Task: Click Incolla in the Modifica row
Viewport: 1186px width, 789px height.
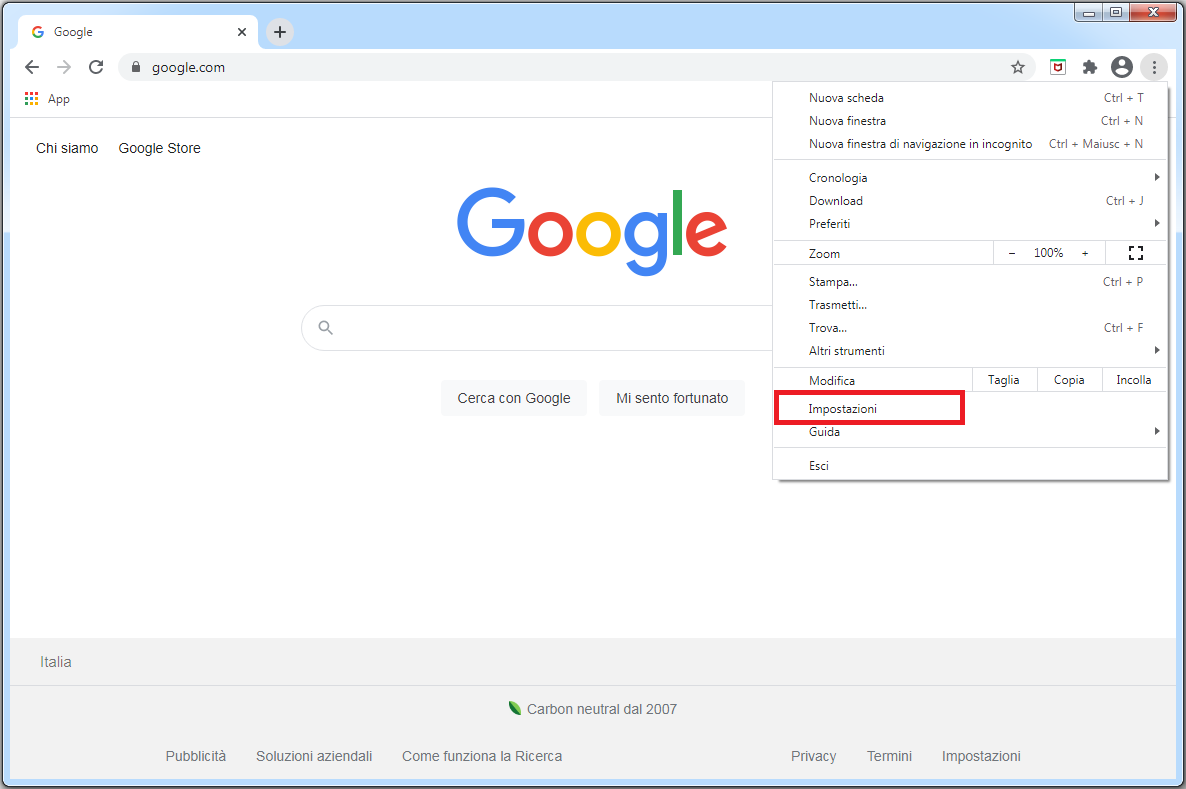Action: pyautogui.click(x=1134, y=380)
